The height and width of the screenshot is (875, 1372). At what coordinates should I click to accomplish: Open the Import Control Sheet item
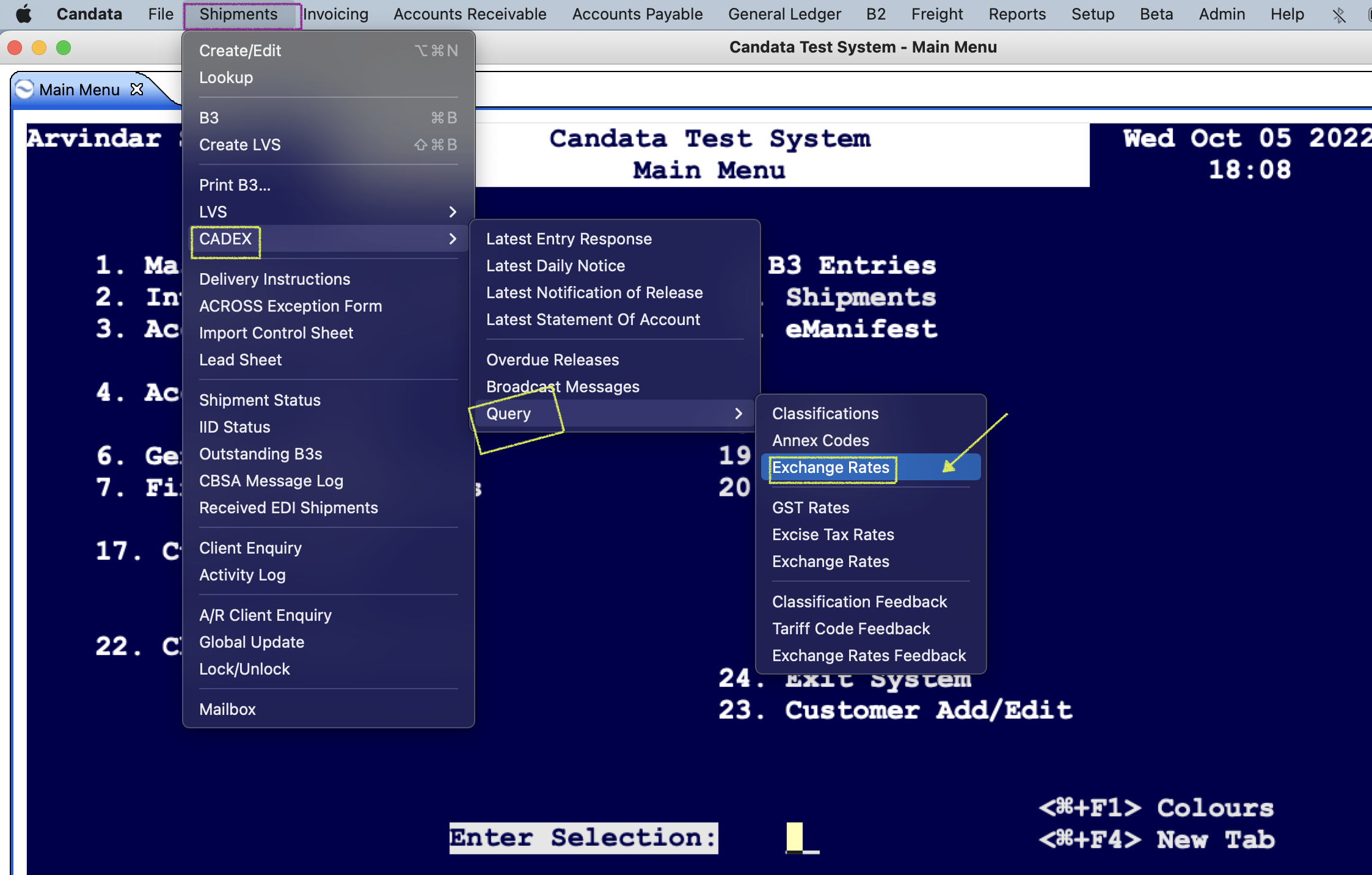(328, 333)
